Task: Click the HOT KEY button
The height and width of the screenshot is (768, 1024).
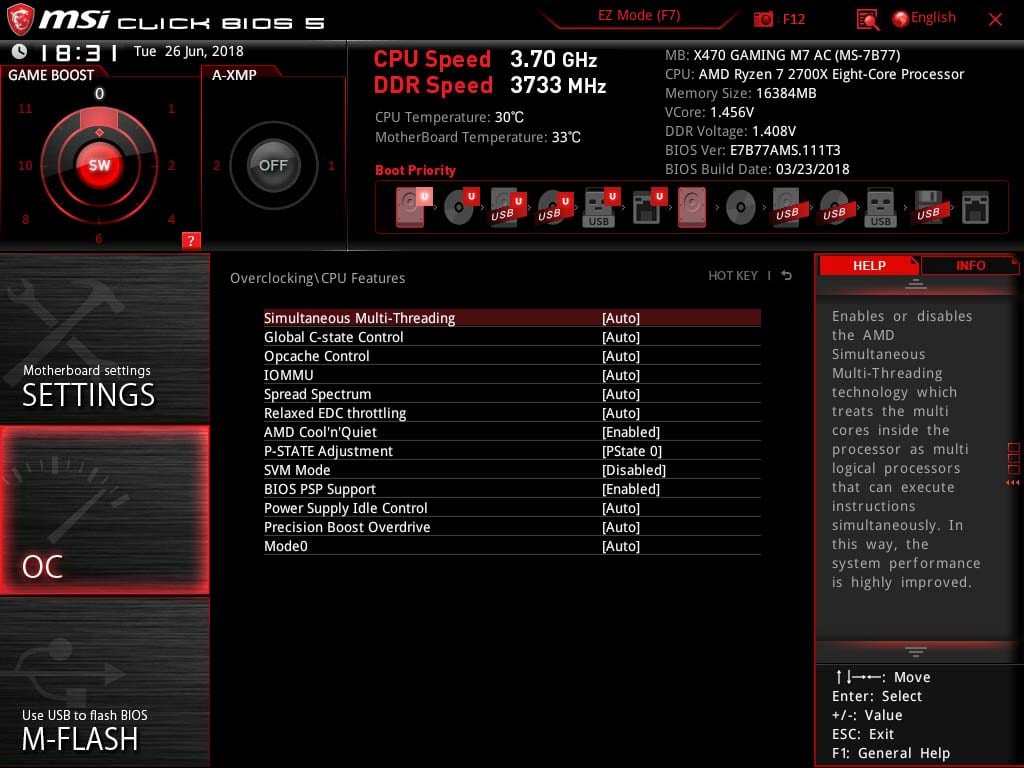Action: (x=733, y=276)
